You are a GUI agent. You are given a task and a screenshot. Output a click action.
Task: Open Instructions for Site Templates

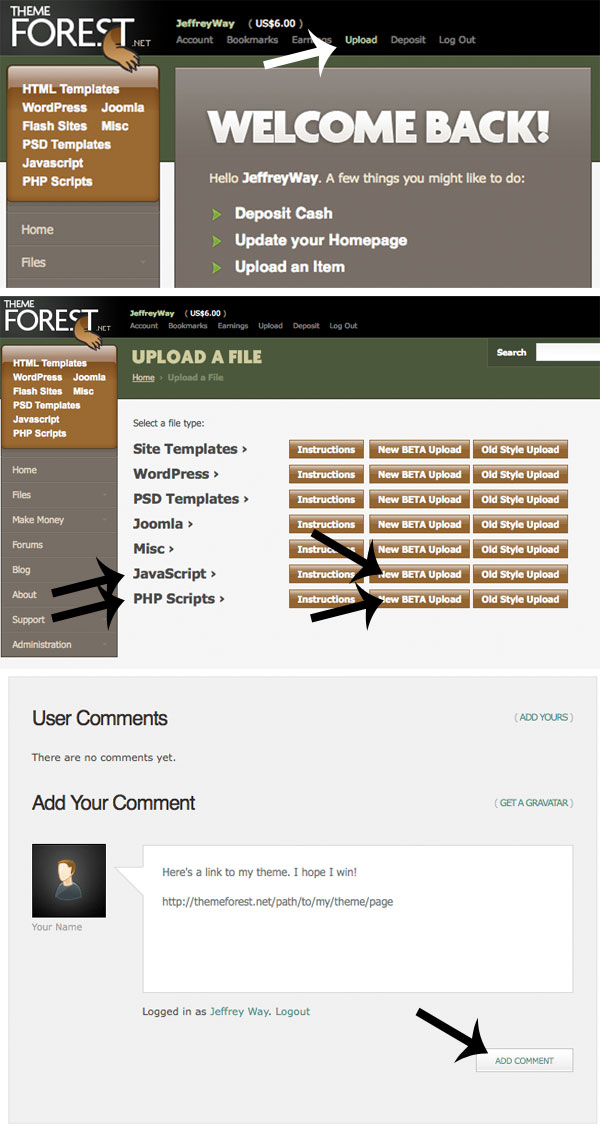(326, 449)
